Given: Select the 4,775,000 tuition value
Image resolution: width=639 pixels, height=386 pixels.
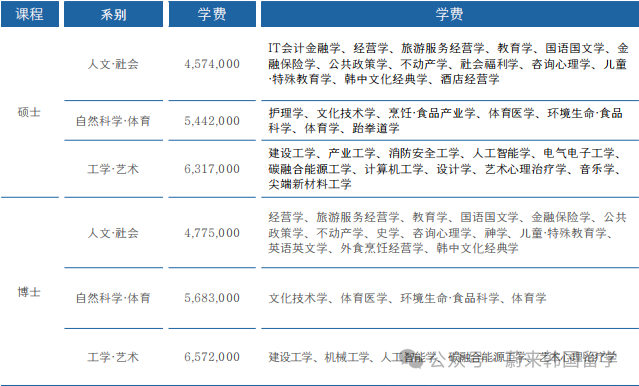Looking at the screenshot, I should [x=212, y=233].
